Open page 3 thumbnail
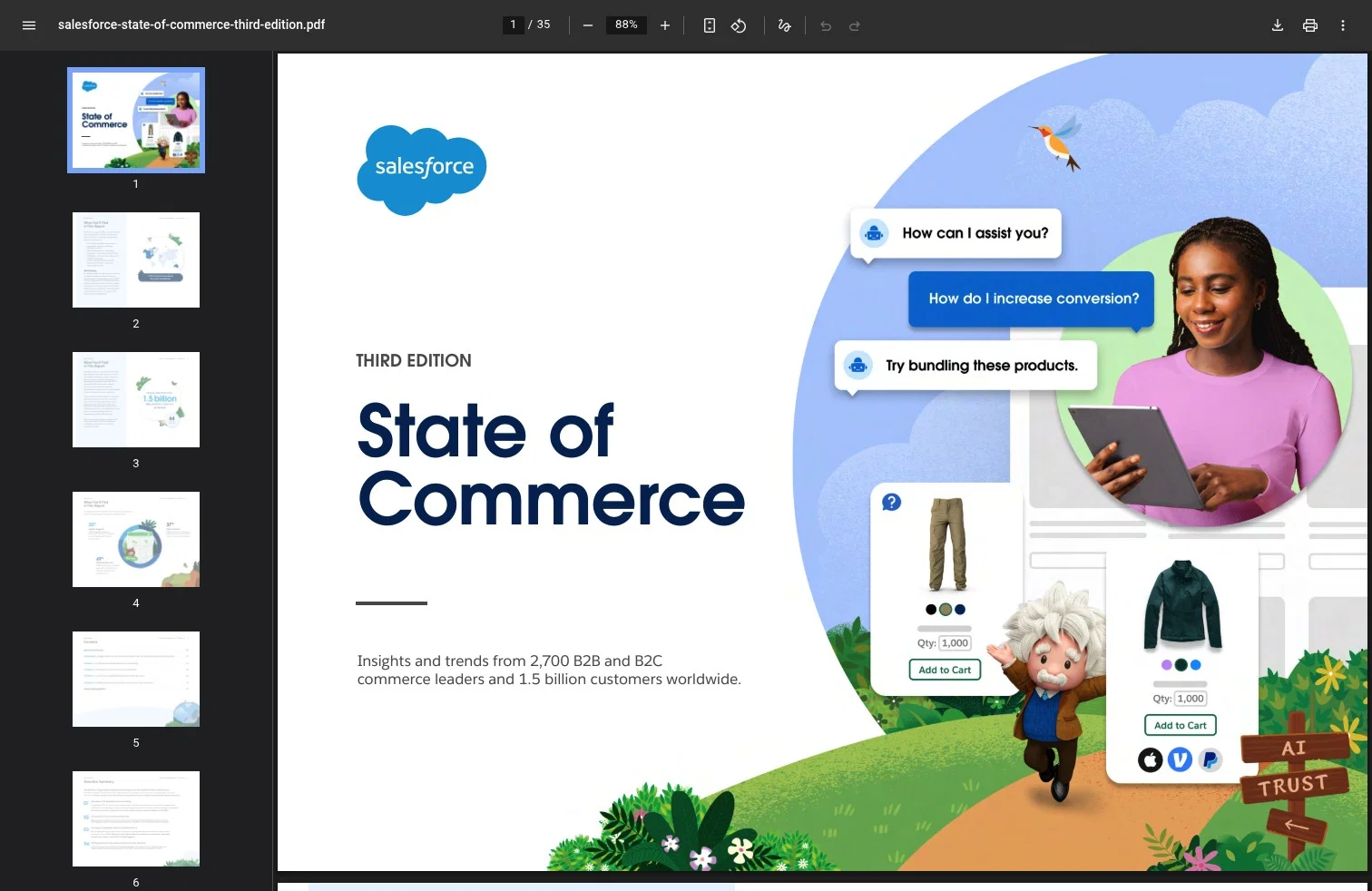 click(136, 399)
